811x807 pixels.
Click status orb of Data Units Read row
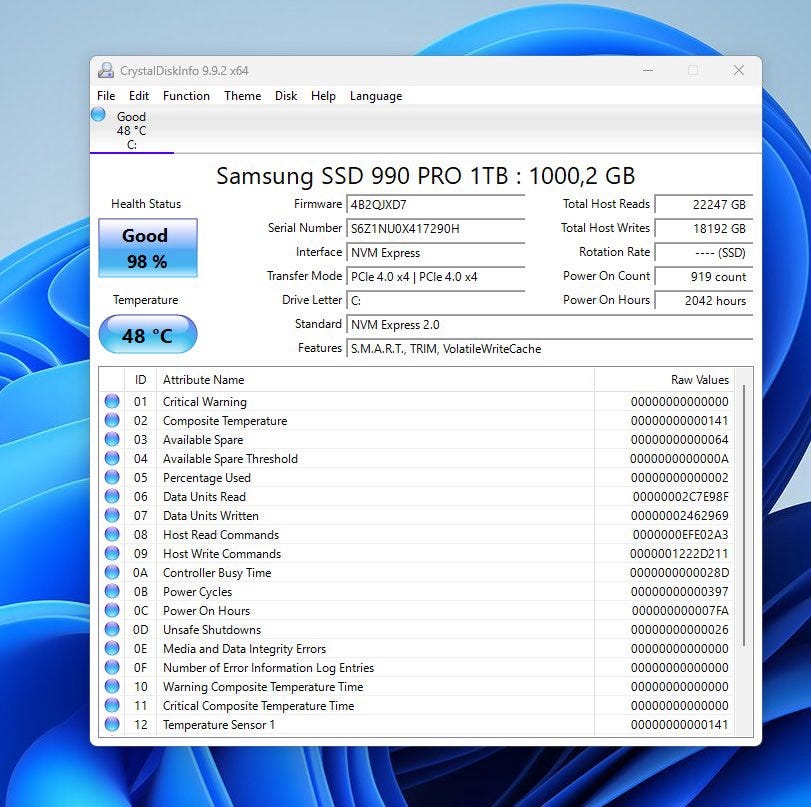click(112, 497)
